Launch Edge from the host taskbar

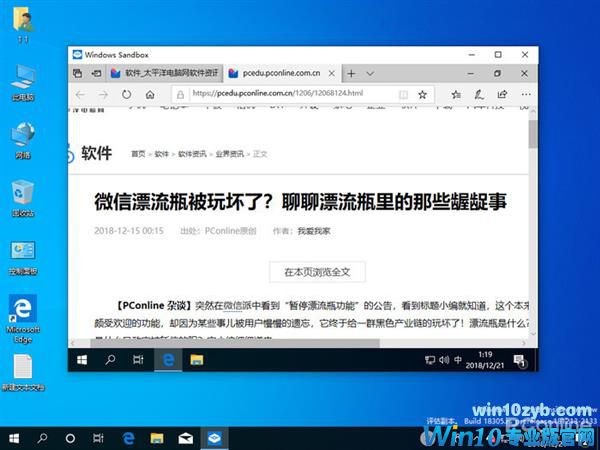click(128, 439)
